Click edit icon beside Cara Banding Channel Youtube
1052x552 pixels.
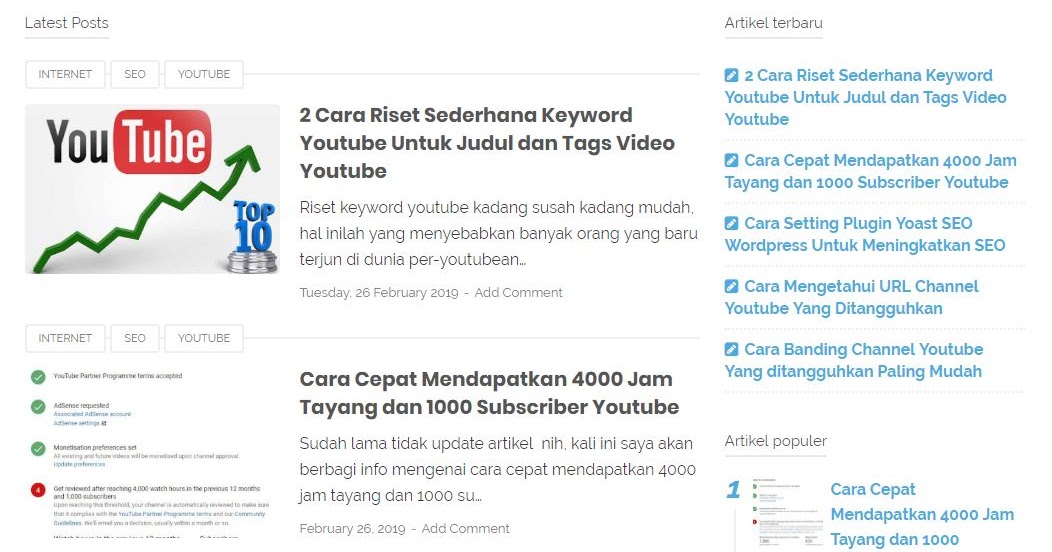click(731, 349)
